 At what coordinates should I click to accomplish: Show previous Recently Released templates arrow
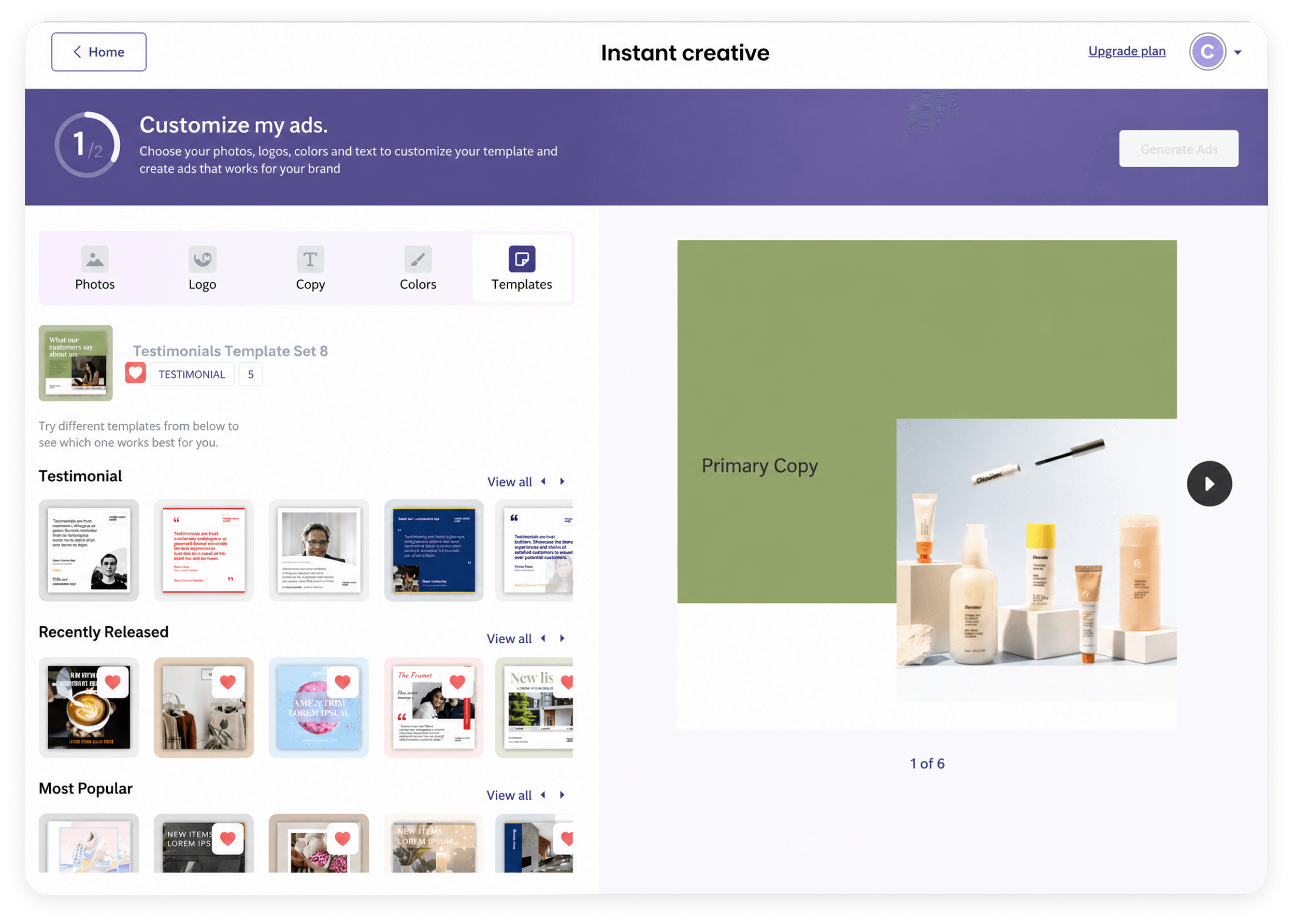tap(543, 639)
